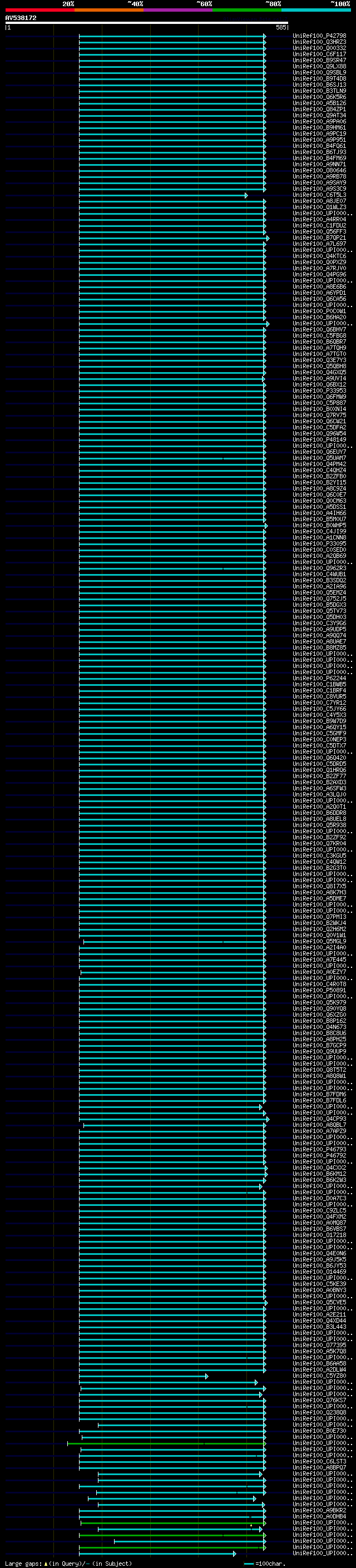356x1568 pixels.
Task: Click the cyan ~100% legend segment
Action: click(316, 11)
